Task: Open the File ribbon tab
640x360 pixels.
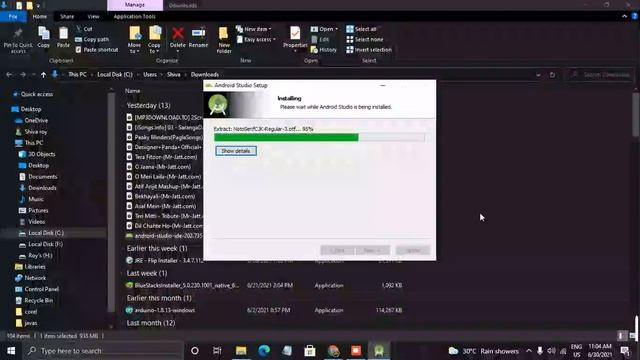Action: click(x=13, y=16)
